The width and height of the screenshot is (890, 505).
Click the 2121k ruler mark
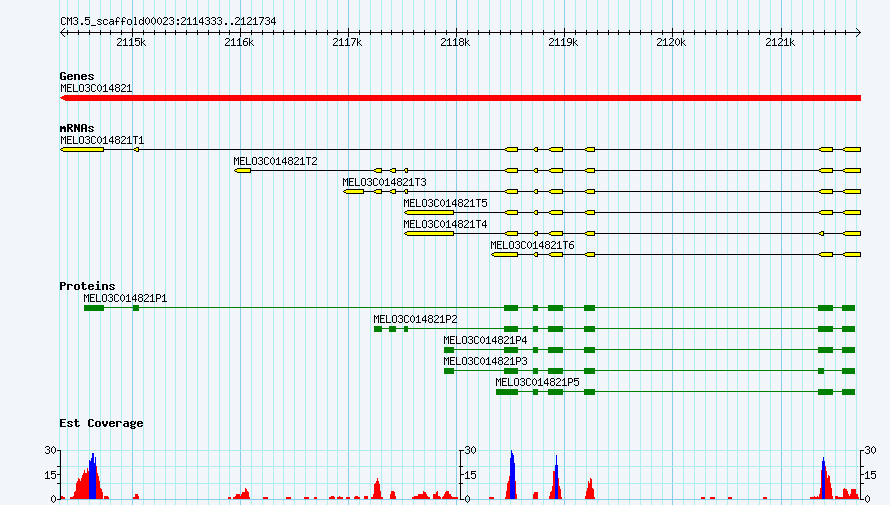click(x=780, y=43)
